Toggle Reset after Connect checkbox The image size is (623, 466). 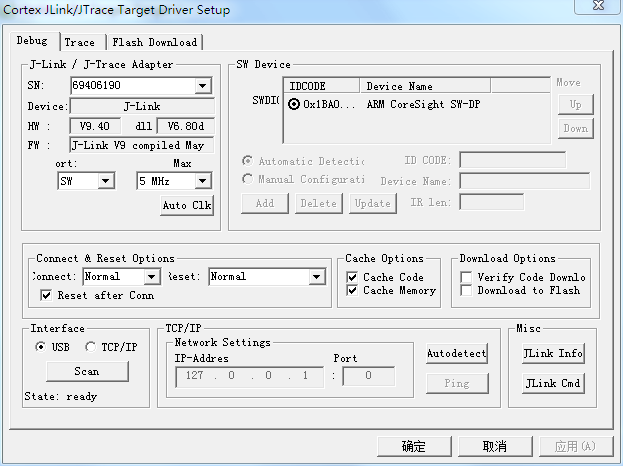pos(46,295)
